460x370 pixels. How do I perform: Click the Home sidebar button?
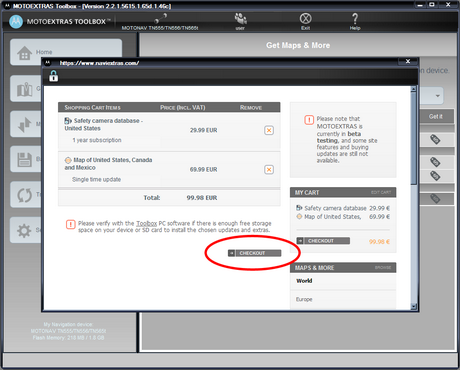(x=66, y=52)
